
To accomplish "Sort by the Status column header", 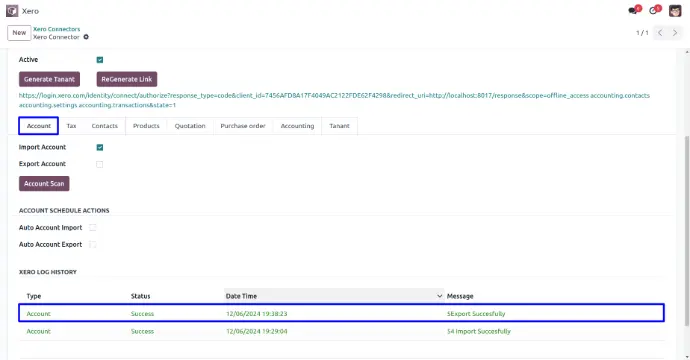I will pos(140,296).
